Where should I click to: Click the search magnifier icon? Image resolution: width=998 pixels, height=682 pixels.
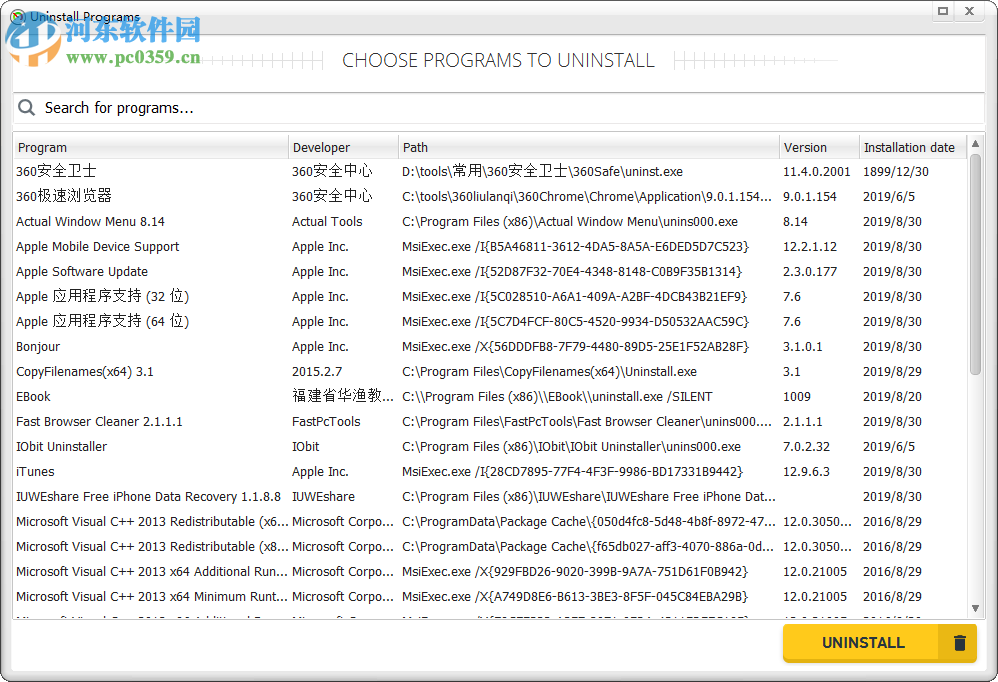[x=27, y=108]
